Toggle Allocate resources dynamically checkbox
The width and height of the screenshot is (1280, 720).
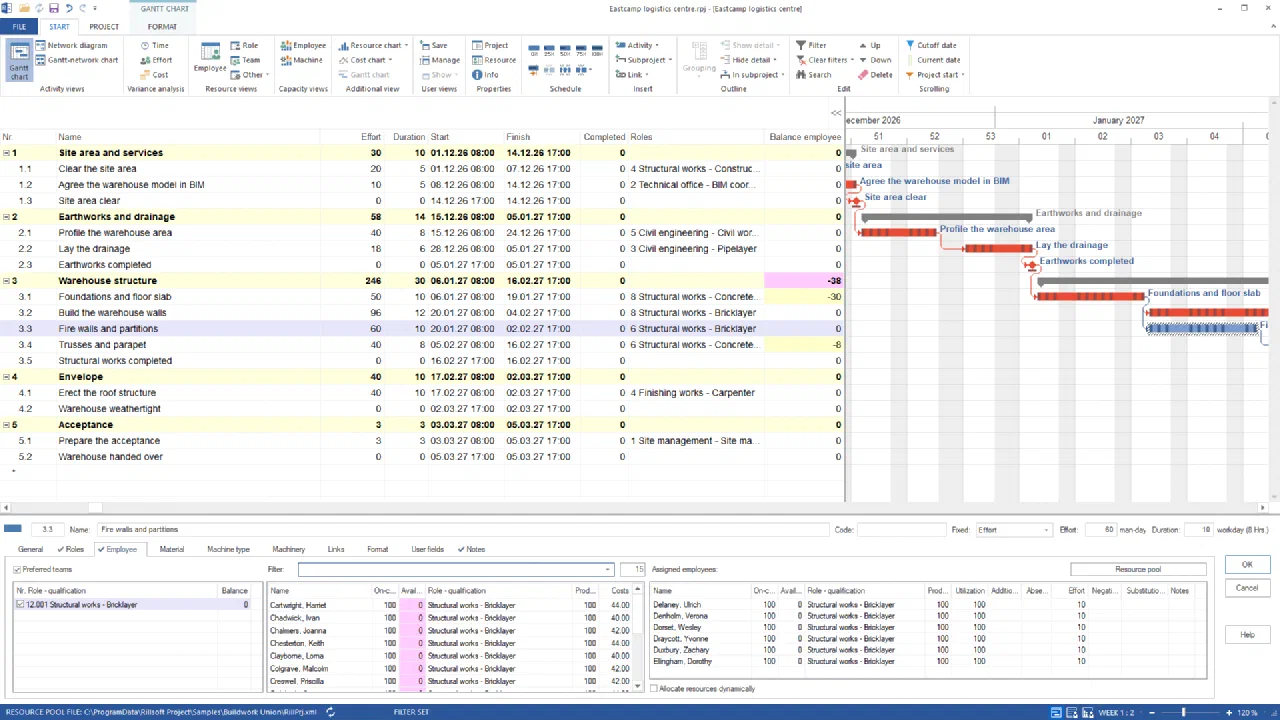(654, 688)
